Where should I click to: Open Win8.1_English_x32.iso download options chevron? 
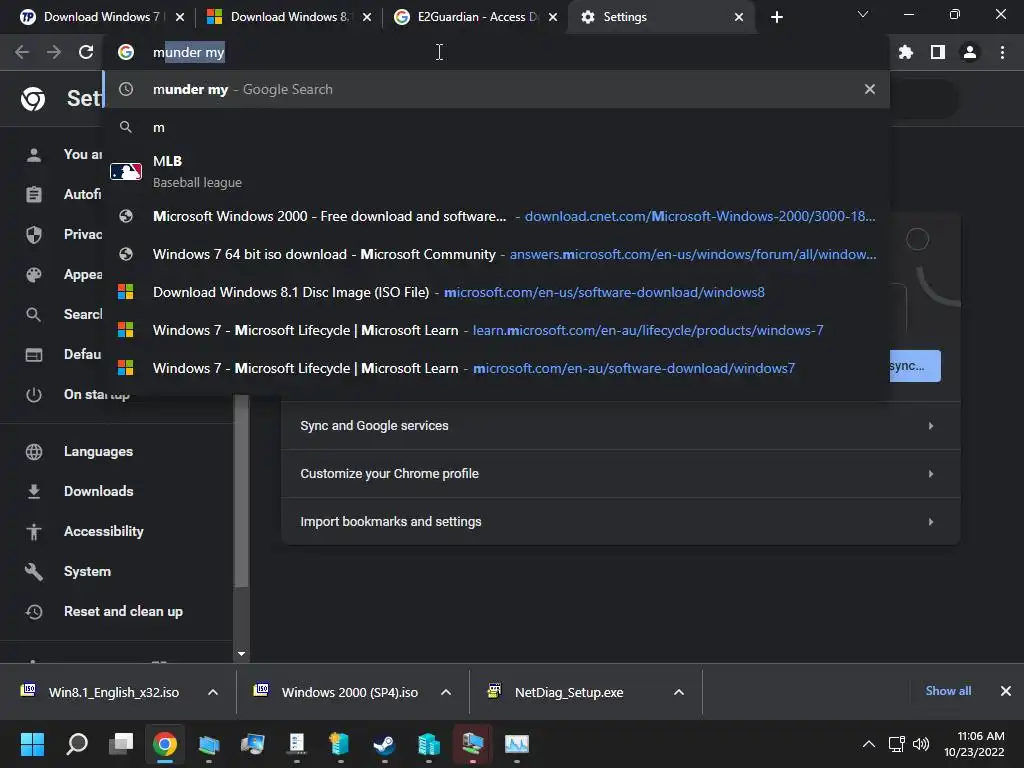coord(213,692)
